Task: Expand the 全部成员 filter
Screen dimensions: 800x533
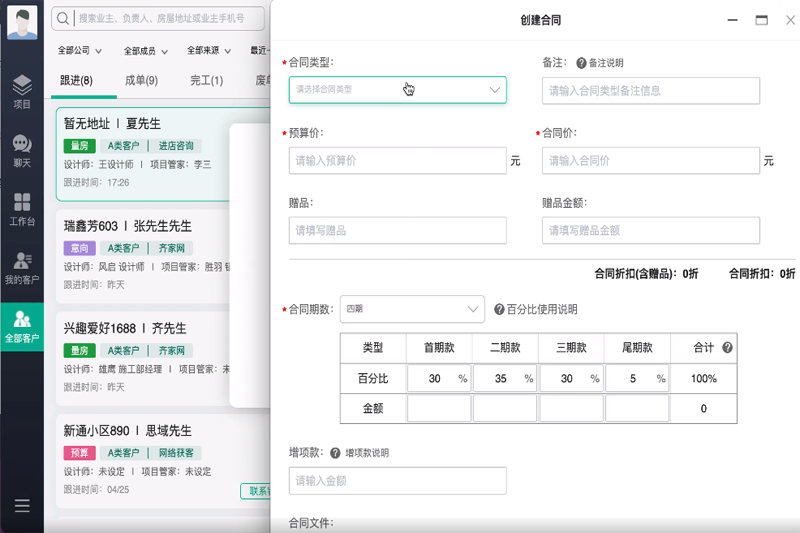Action: [145, 51]
